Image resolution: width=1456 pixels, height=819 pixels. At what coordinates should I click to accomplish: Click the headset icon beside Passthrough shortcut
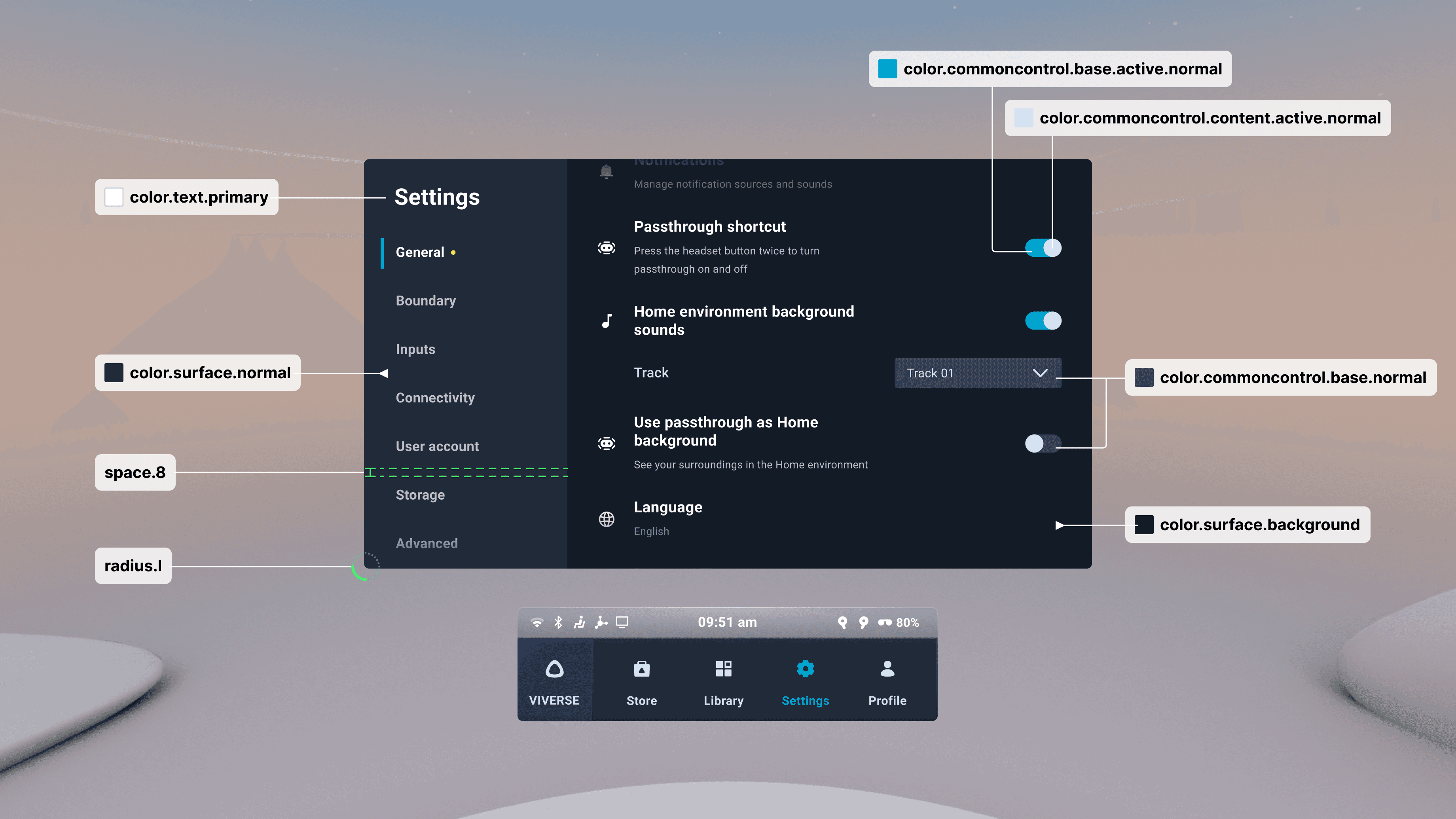[x=607, y=248]
